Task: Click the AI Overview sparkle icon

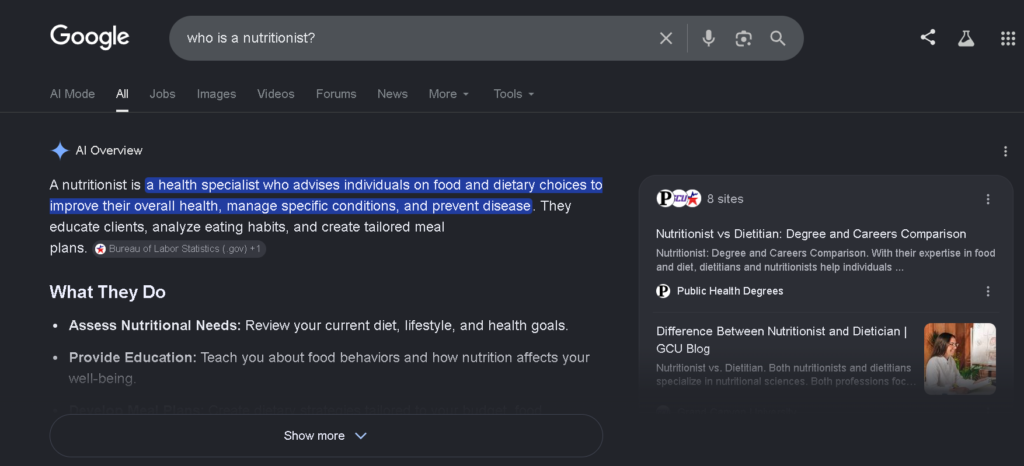Action: (x=59, y=151)
